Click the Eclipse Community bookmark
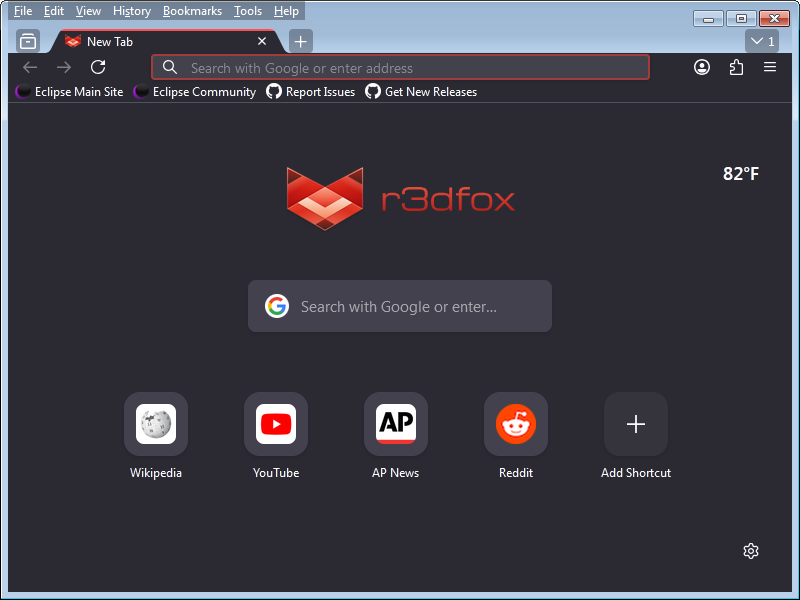This screenshot has height=600, width=800. tap(195, 92)
